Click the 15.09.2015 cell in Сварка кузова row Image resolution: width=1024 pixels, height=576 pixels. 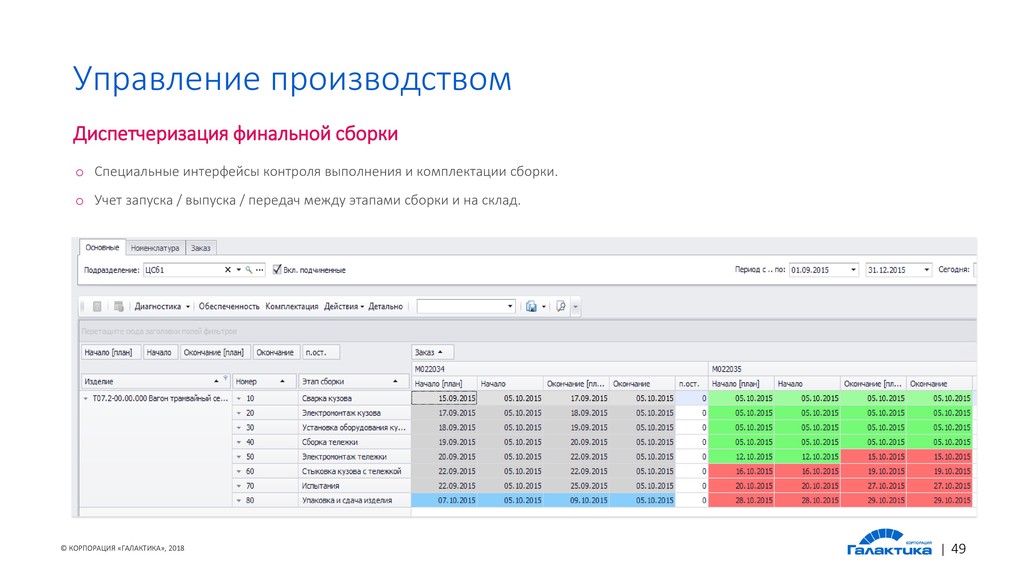point(445,398)
